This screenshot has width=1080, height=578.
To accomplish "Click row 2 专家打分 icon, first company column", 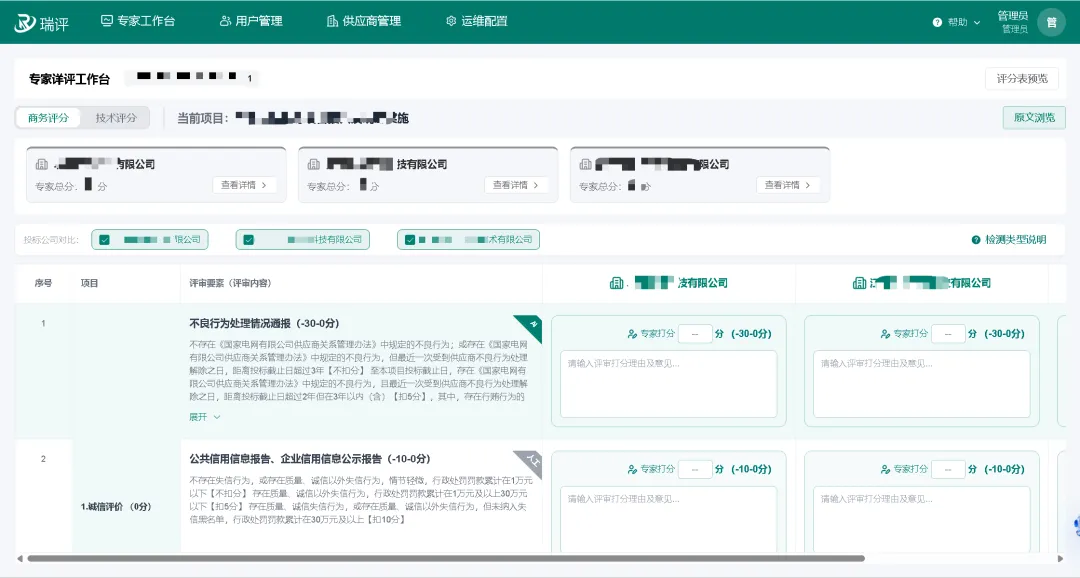I will pyautogui.click(x=632, y=470).
